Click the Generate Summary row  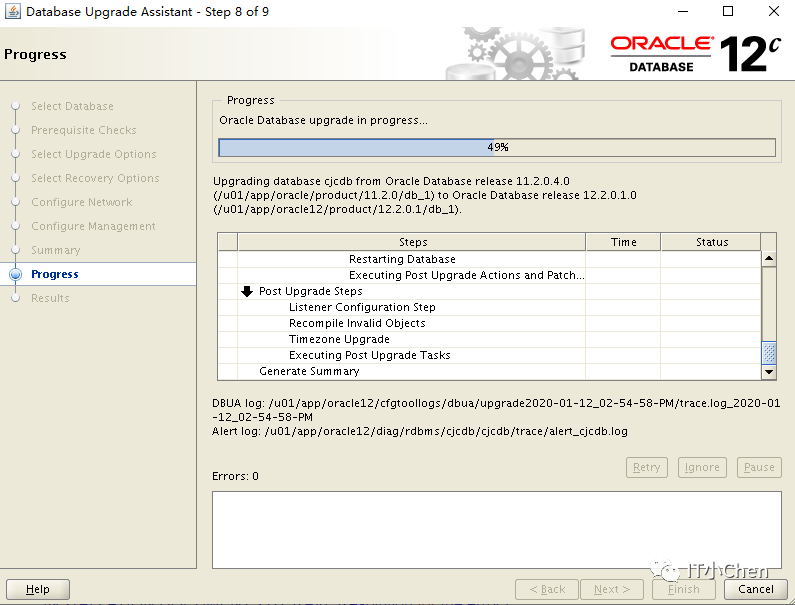pyautogui.click(x=490, y=371)
